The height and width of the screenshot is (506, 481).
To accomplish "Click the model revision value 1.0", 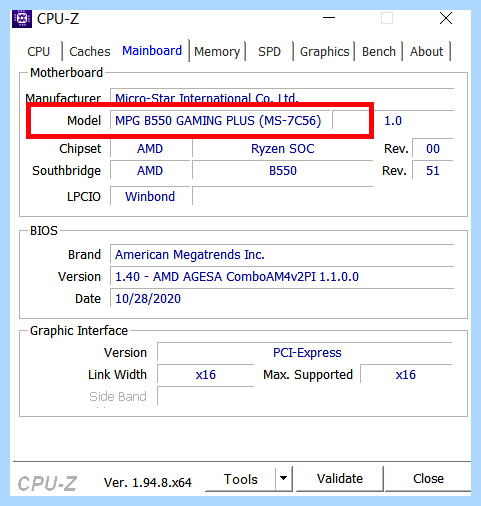I will point(393,121).
